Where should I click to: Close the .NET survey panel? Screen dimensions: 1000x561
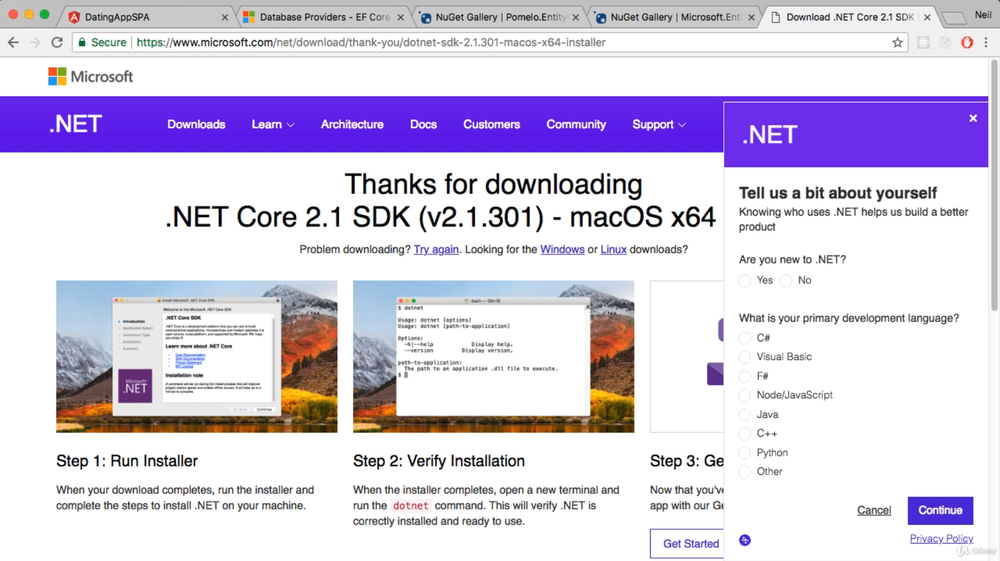click(x=973, y=118)
